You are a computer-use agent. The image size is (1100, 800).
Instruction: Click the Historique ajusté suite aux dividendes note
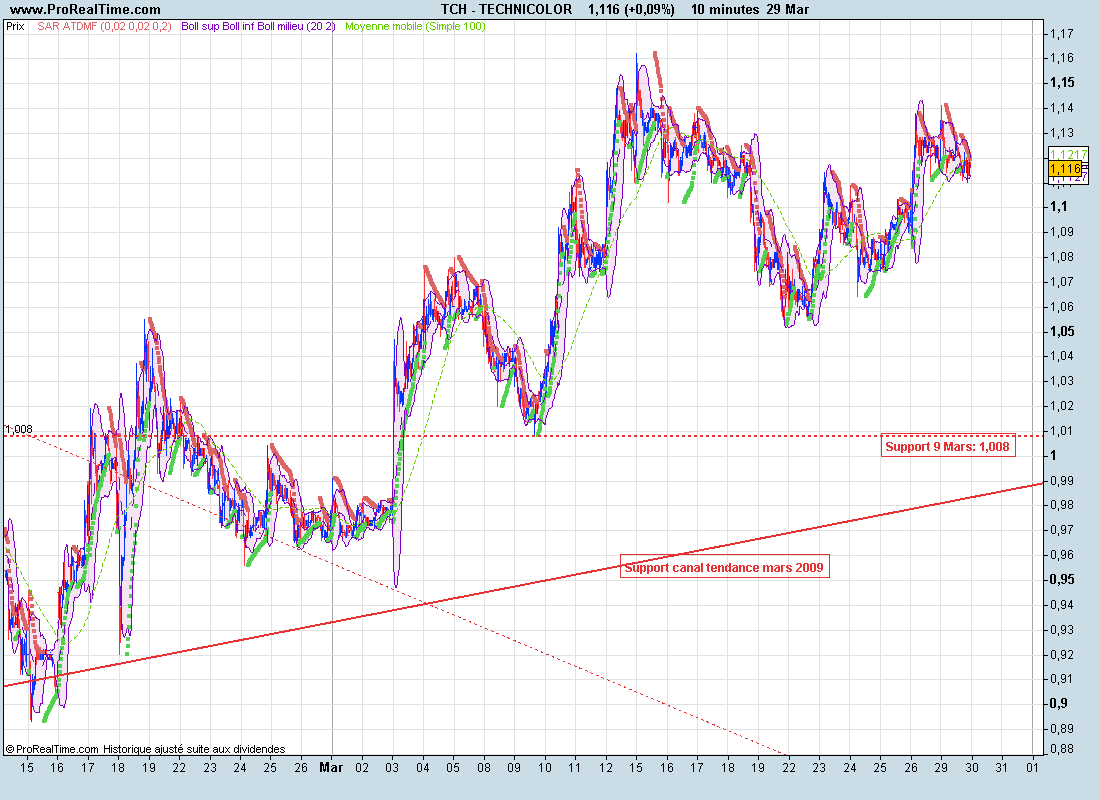(194, 749)
